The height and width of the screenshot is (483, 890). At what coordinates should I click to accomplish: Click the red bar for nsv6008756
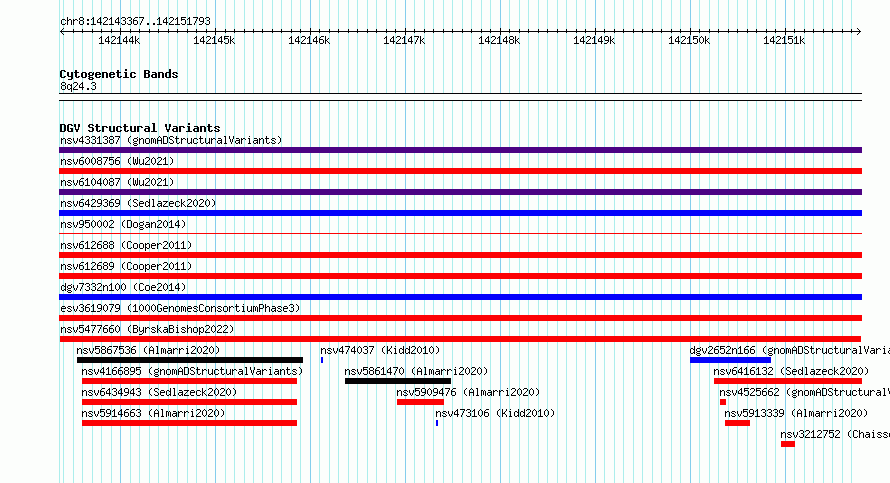pos(460,171)
